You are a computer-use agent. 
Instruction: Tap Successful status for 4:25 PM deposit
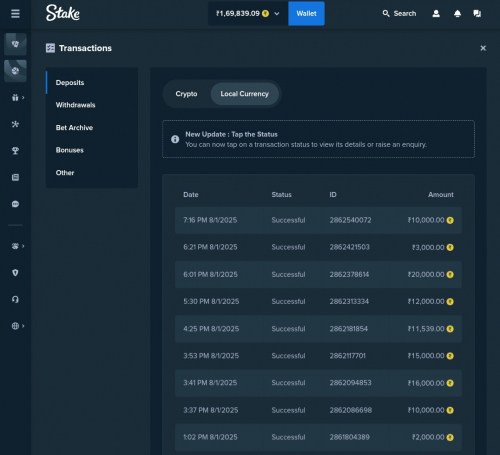288,329
